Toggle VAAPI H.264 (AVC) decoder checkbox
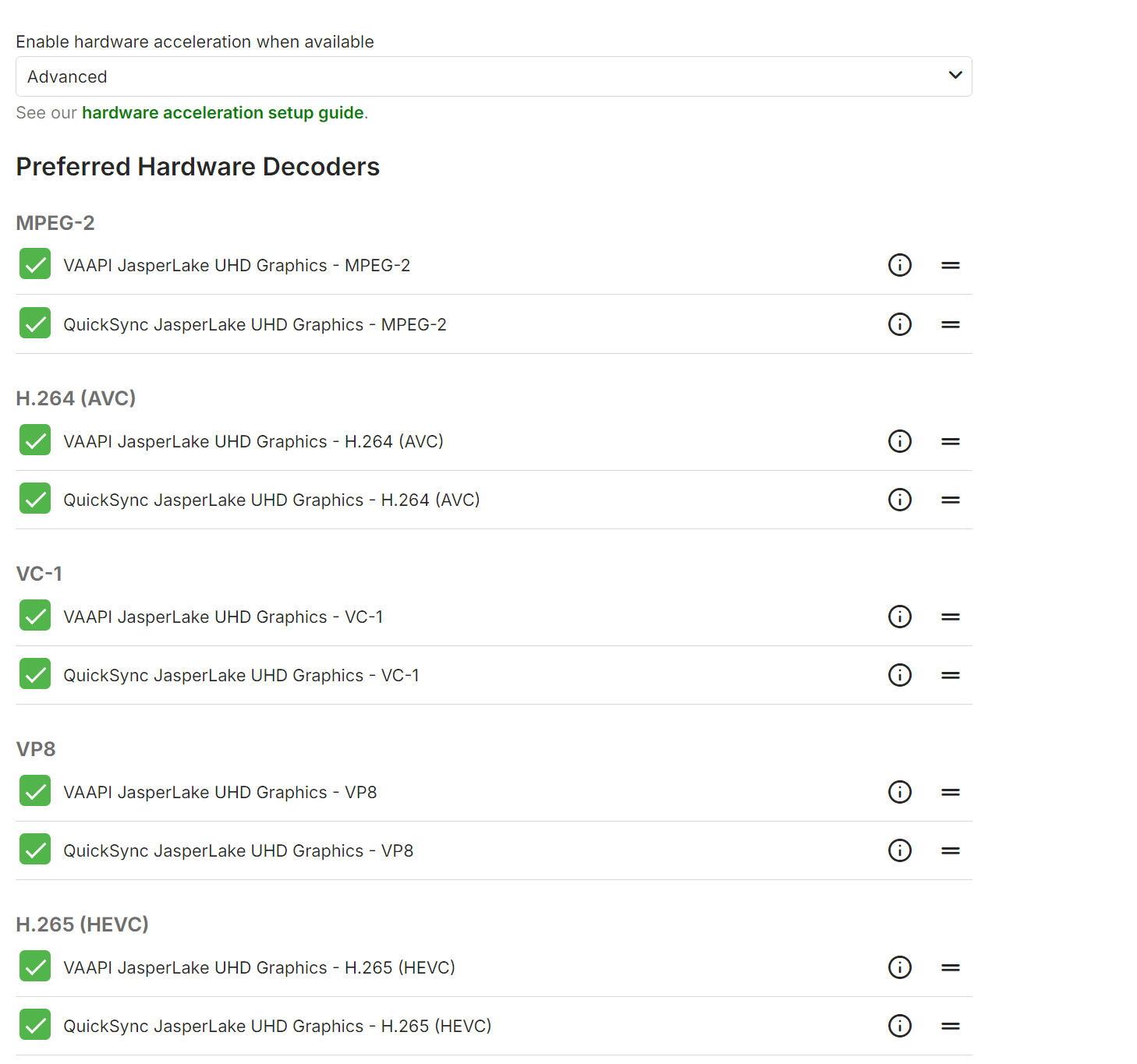The width and height of the screenshot is (1137, 1064). tap(35, 440)
